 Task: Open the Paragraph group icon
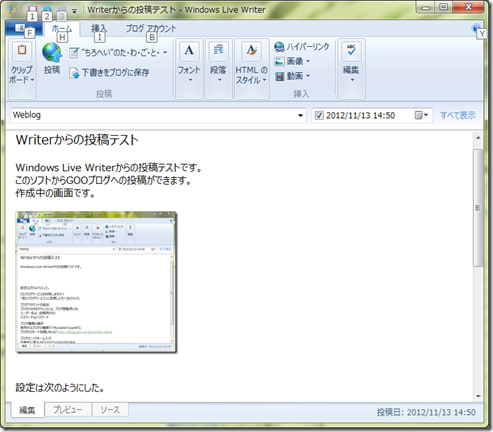click(218, 51)
